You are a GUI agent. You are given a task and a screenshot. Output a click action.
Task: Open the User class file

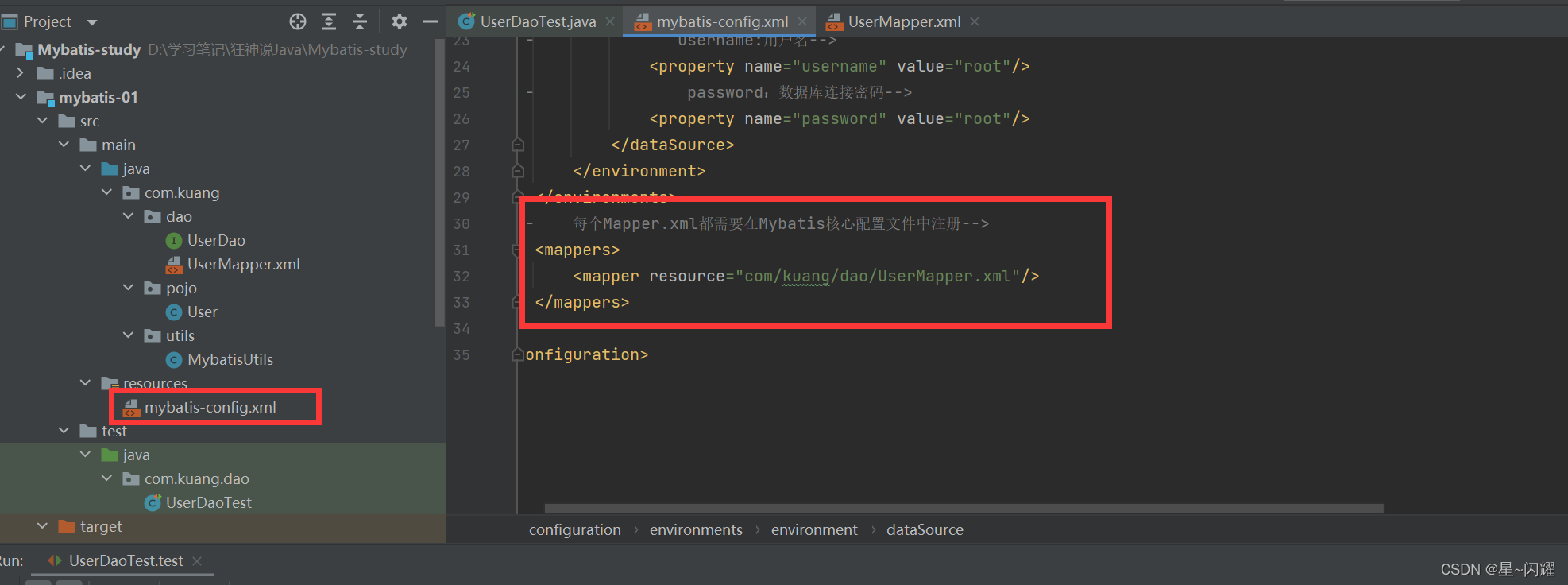[203, 312]
